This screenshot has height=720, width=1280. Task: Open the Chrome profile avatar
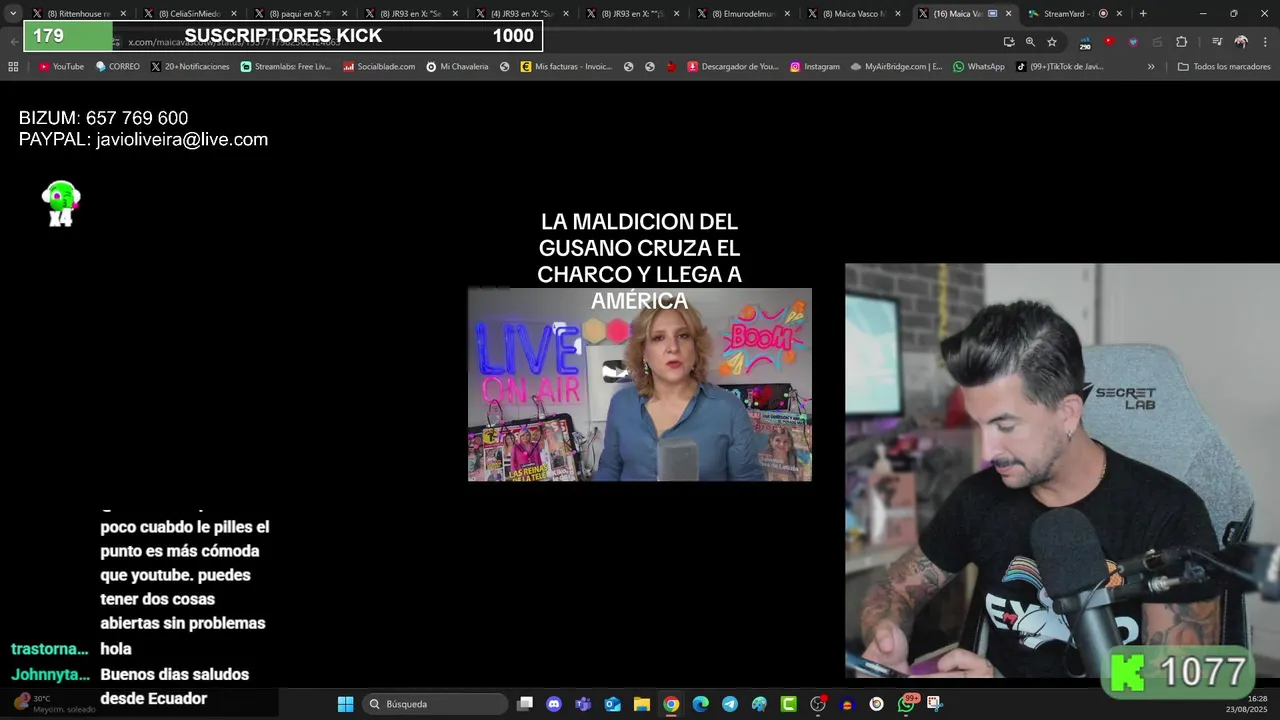click(x=1241, y=42)
